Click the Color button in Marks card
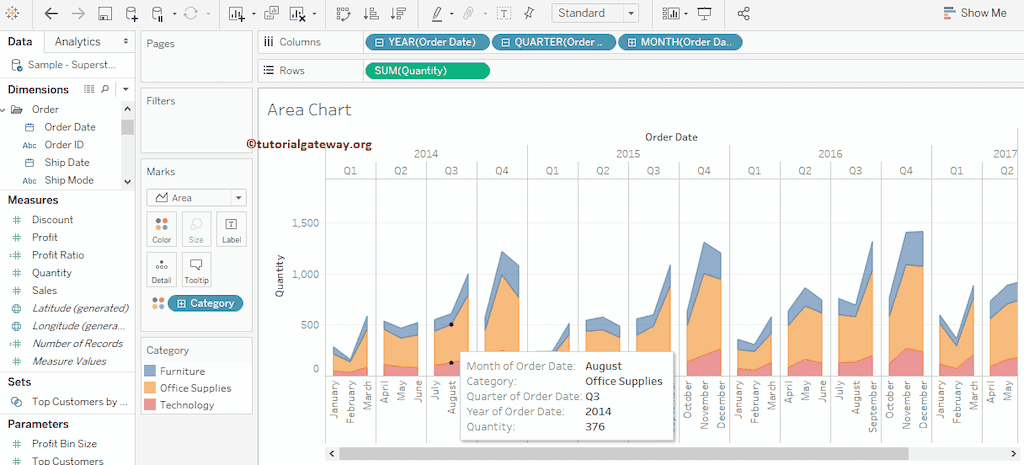The image size is (1024, 465). (x=161, y=229)
